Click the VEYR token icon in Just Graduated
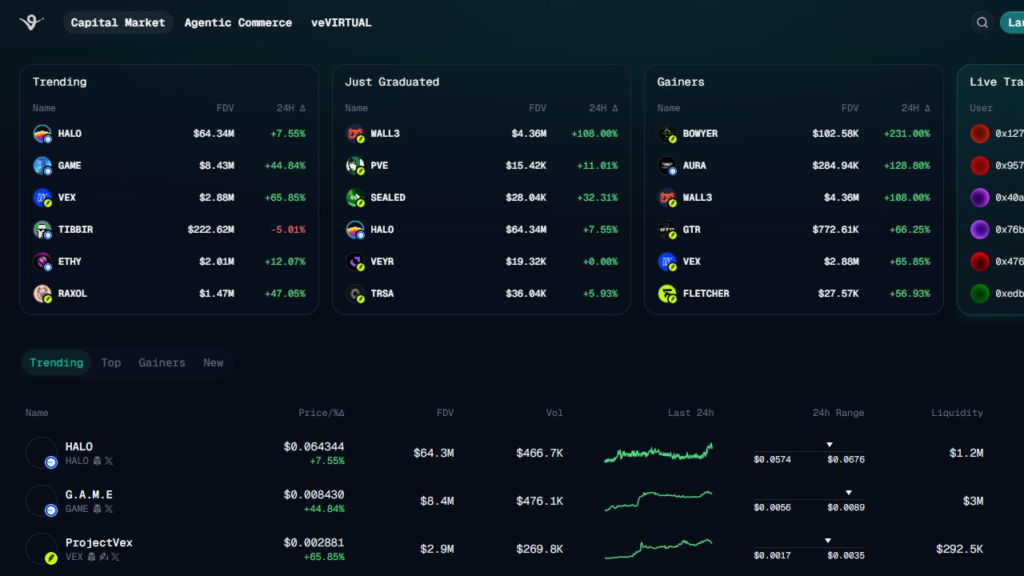Viewport: 1024px width, 576px height. 355,261
